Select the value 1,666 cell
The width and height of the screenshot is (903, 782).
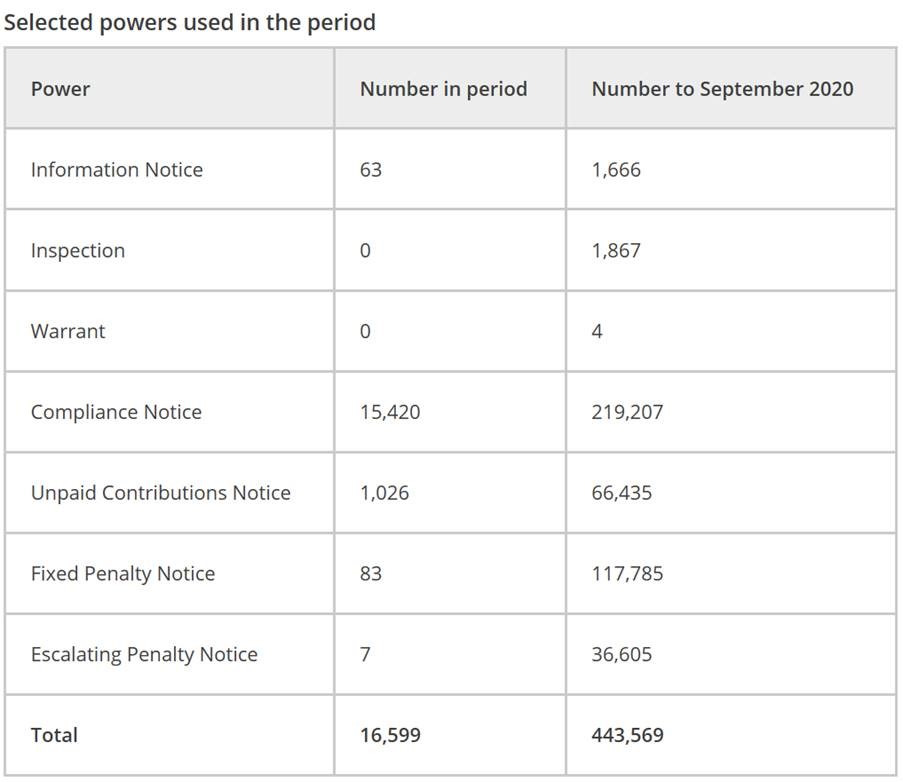616,170
